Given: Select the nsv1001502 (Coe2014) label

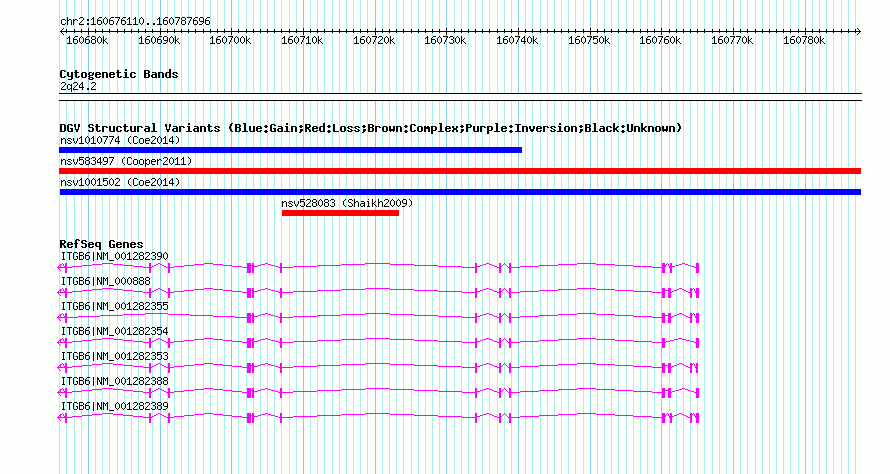Looking at the screenshot, I should coord(120,182).
